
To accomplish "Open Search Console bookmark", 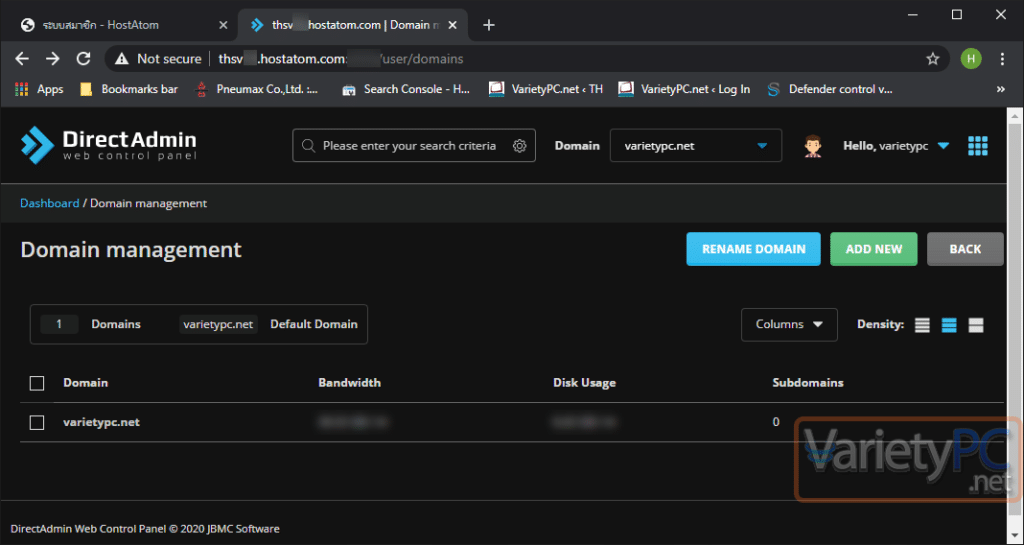I will pyautogui.click(x=406, y=89).
